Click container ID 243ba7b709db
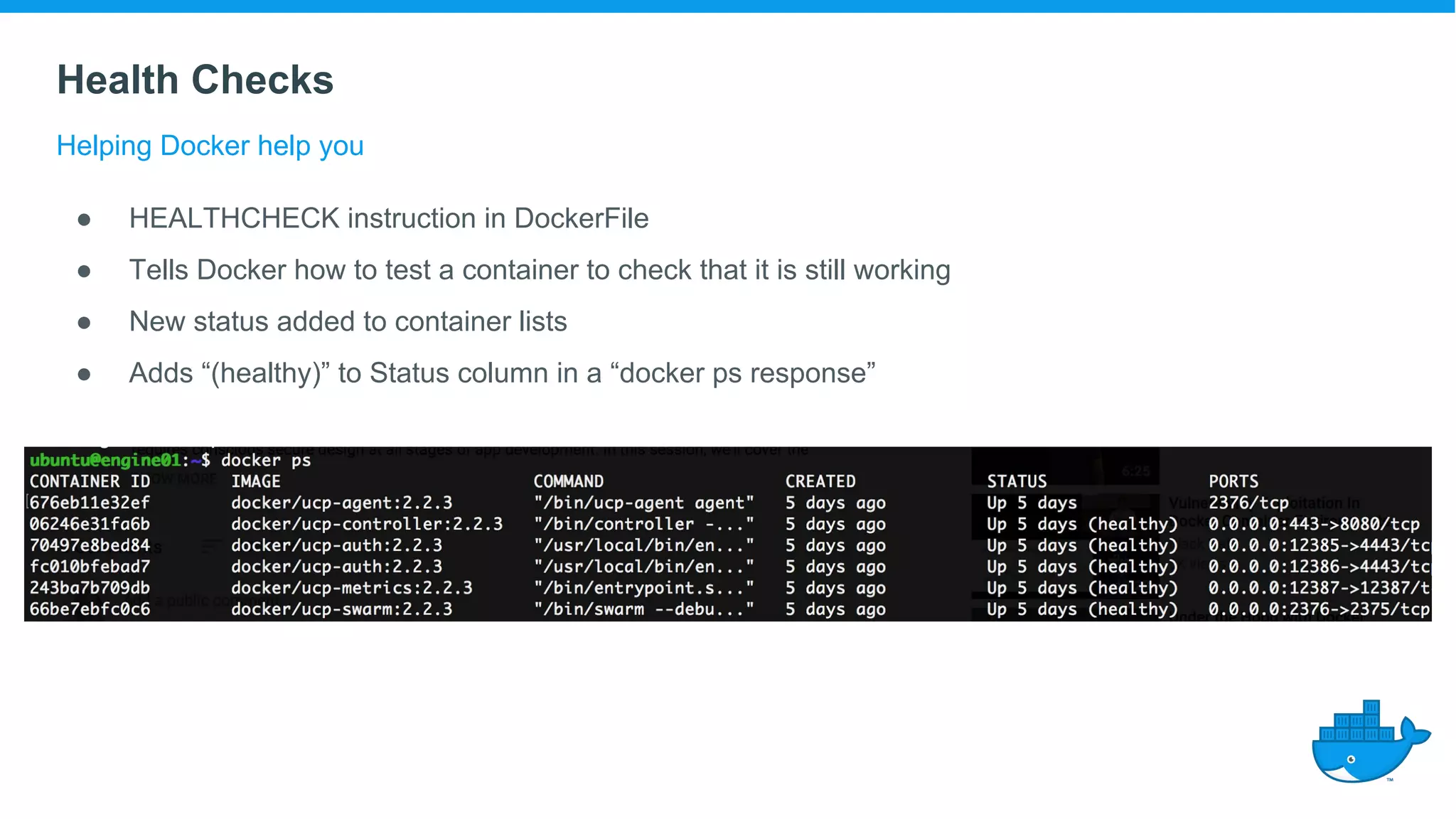The image size is (1456, 819). 90,588
